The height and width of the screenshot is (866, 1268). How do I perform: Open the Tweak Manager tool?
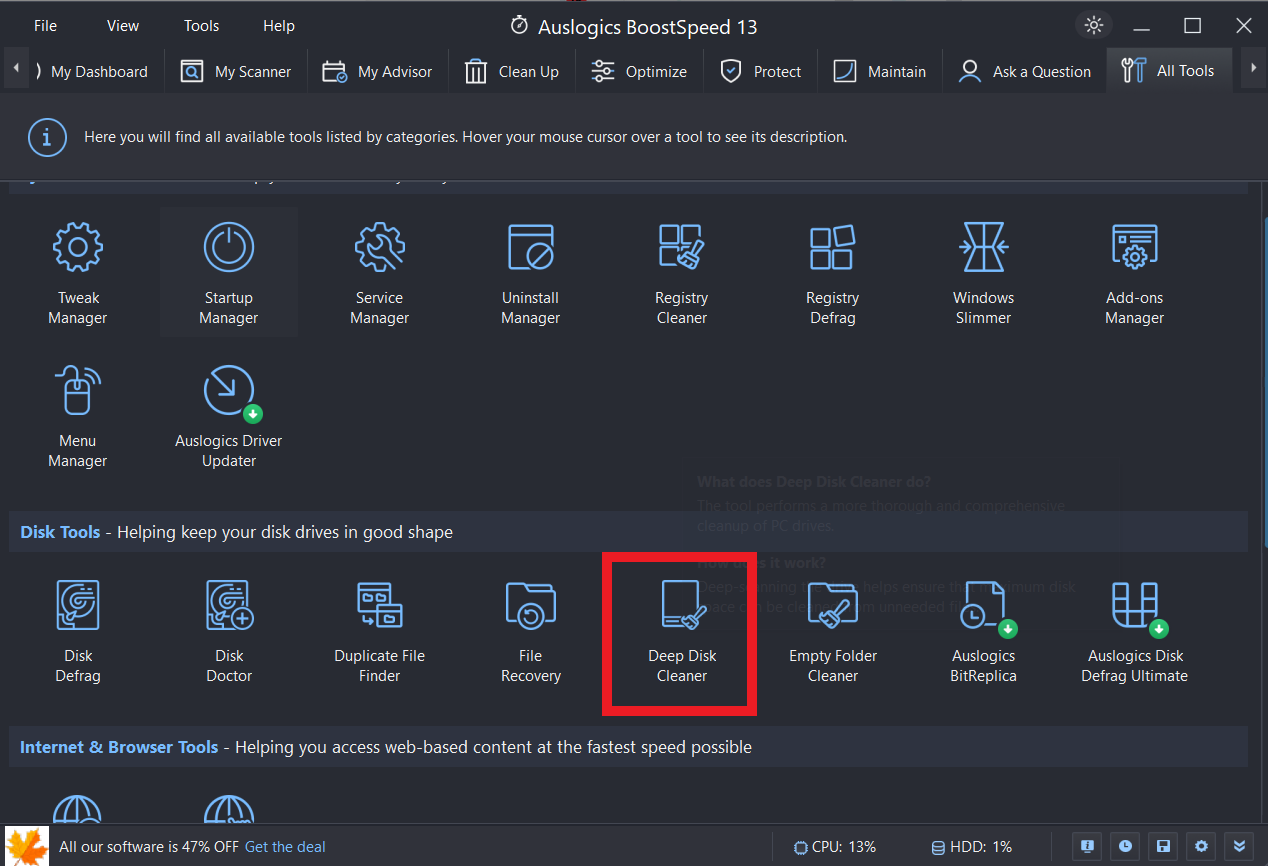(78, 273)
